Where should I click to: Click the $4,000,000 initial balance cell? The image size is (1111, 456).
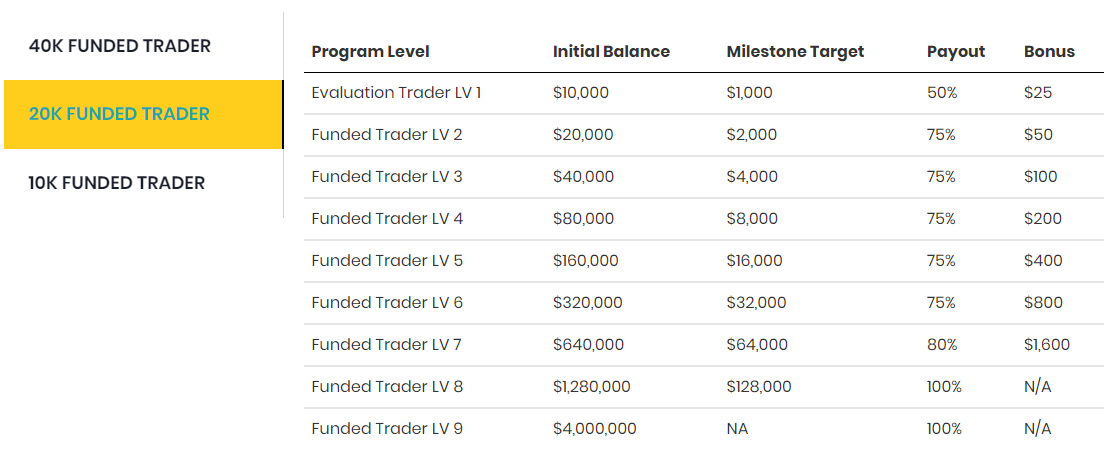tap(594, 429)
